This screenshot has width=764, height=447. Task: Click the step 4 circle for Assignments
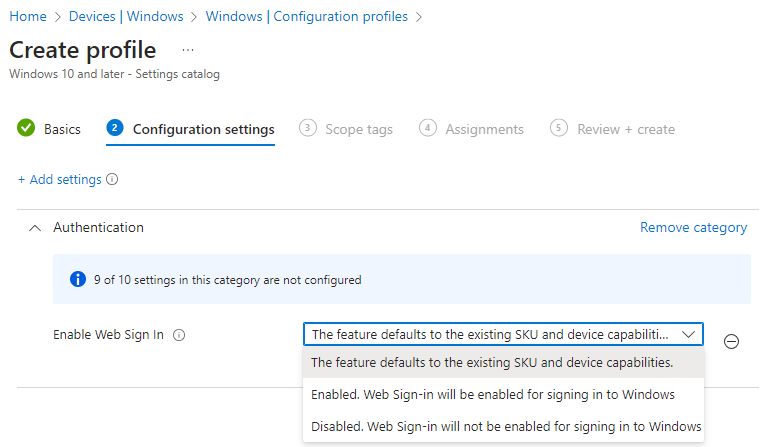[x=427, y=128]
